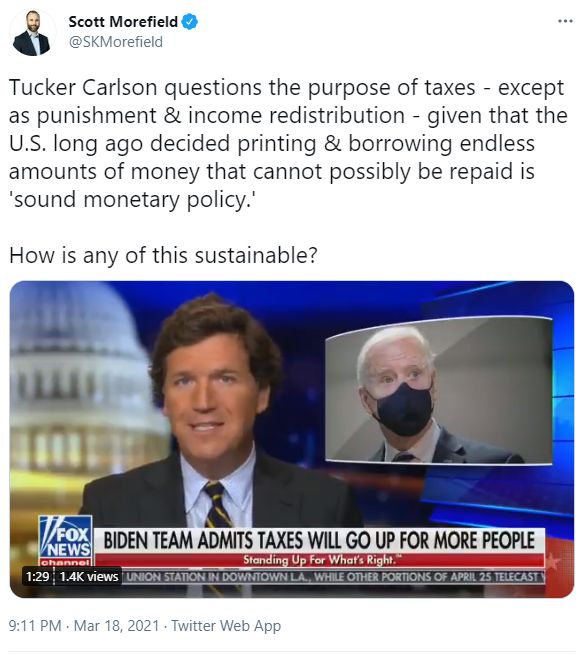Open the Twitter Web App source link
Viewport: 588px width, 654px height.
(x=226, y=626)
